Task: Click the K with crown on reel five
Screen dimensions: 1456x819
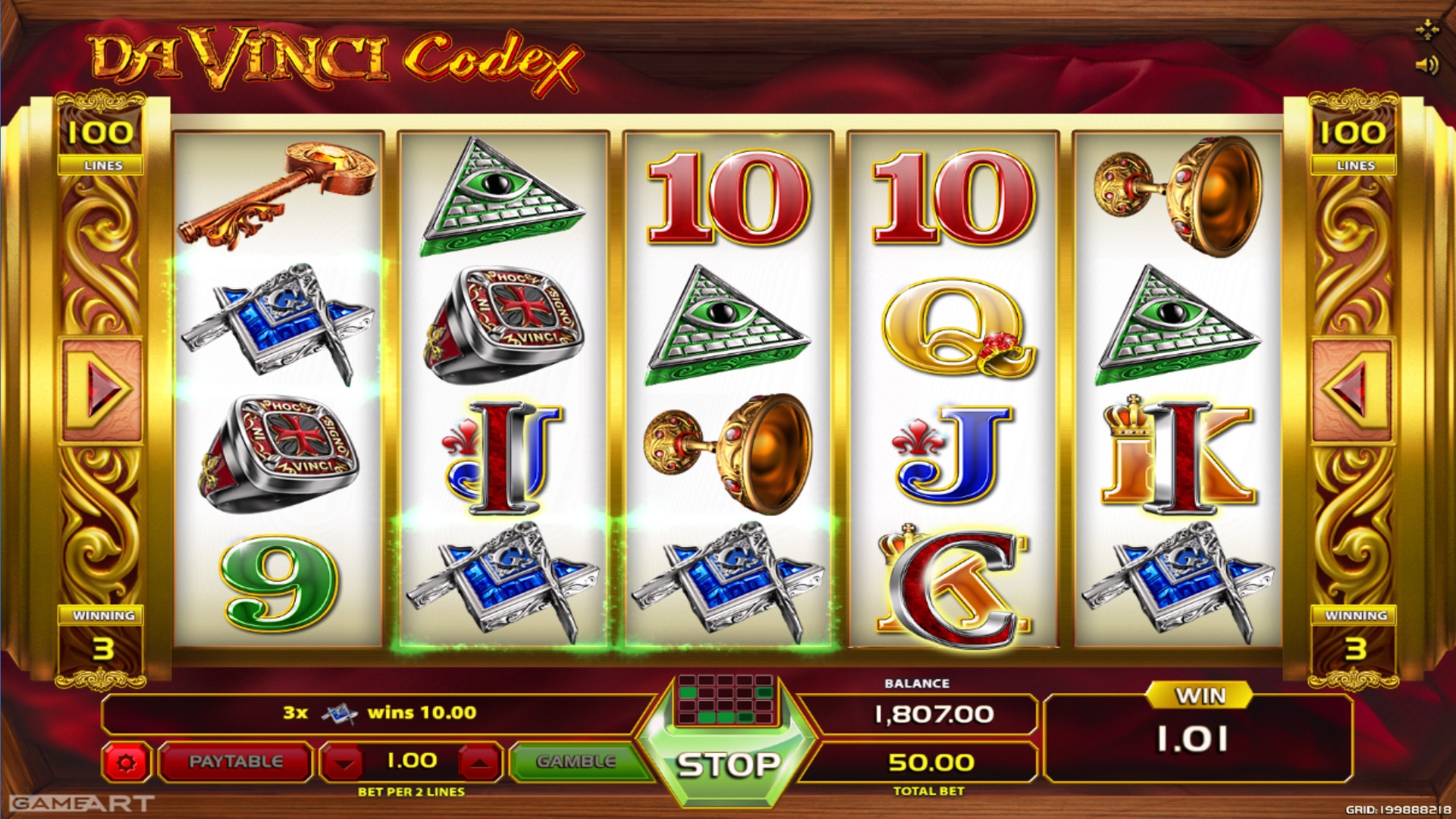Action: pos(1177,455)
